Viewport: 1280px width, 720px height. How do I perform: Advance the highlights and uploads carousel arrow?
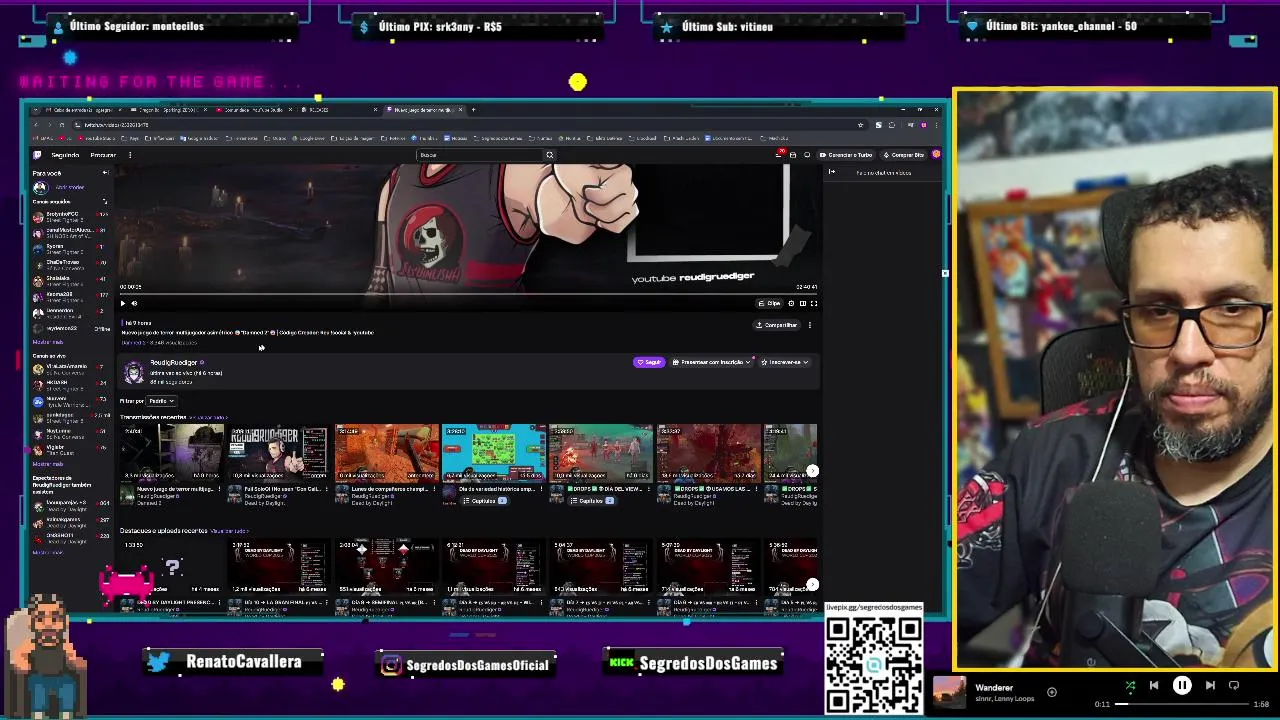click(x=812, y=585)
